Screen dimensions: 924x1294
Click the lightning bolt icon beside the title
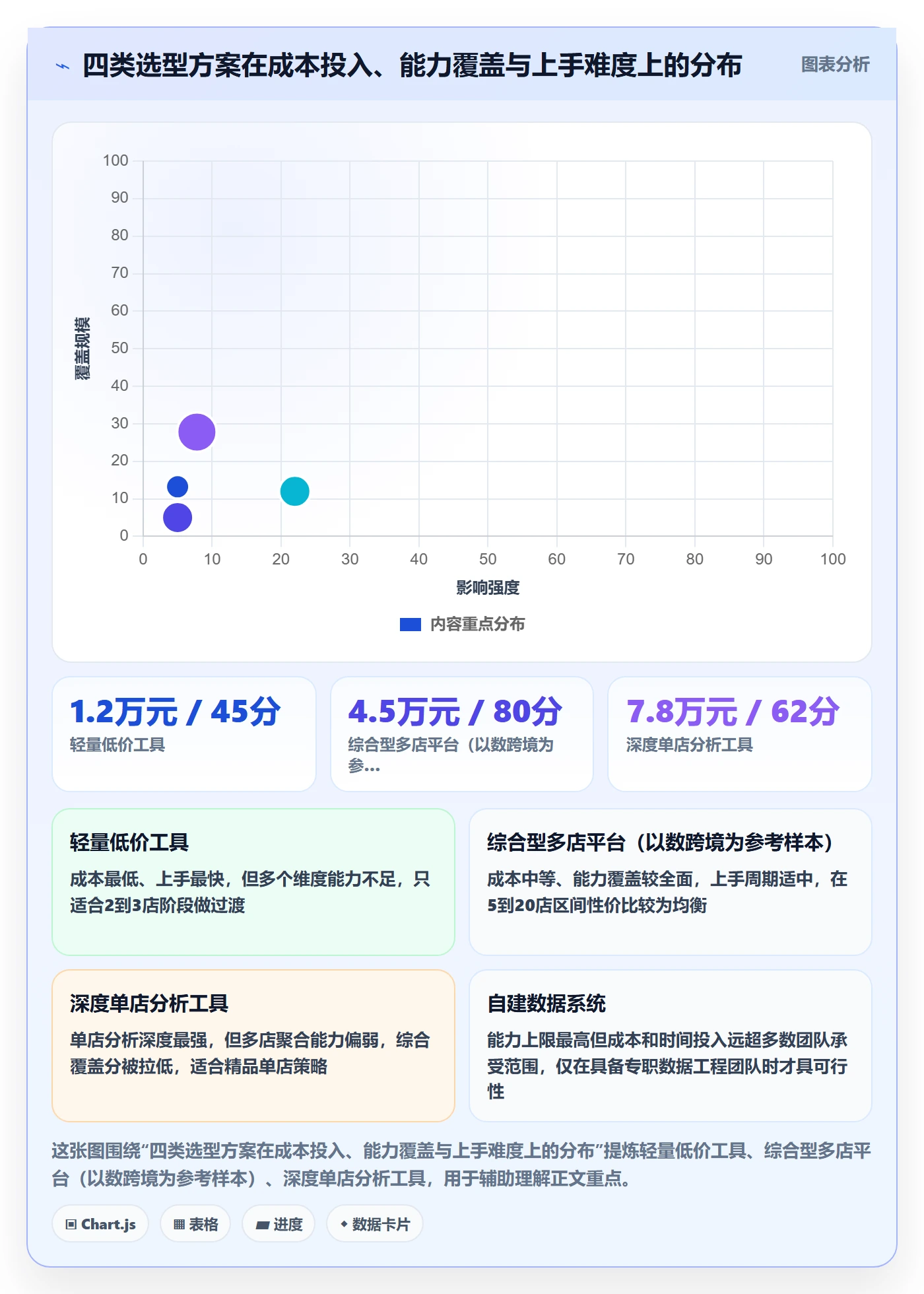click(x=63, y=66)
